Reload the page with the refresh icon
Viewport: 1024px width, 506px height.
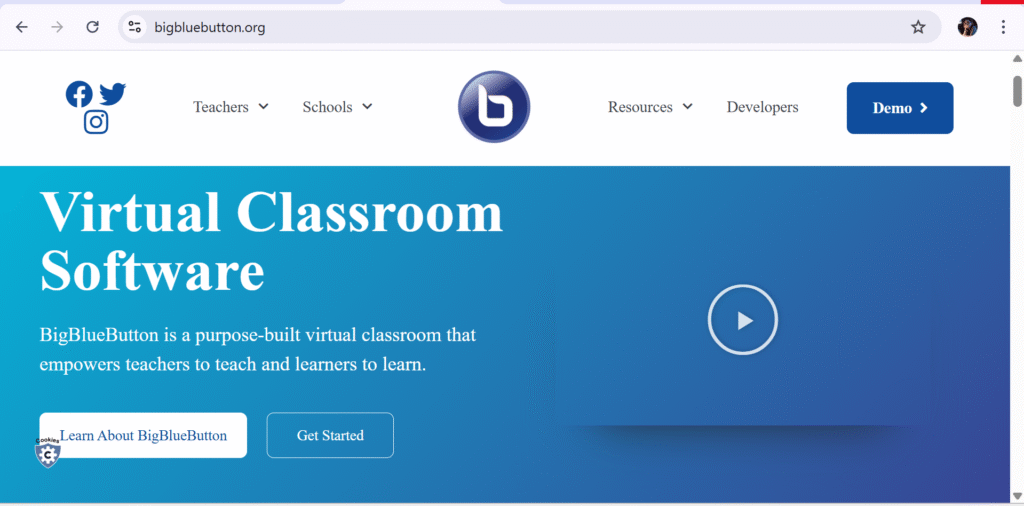93,27
